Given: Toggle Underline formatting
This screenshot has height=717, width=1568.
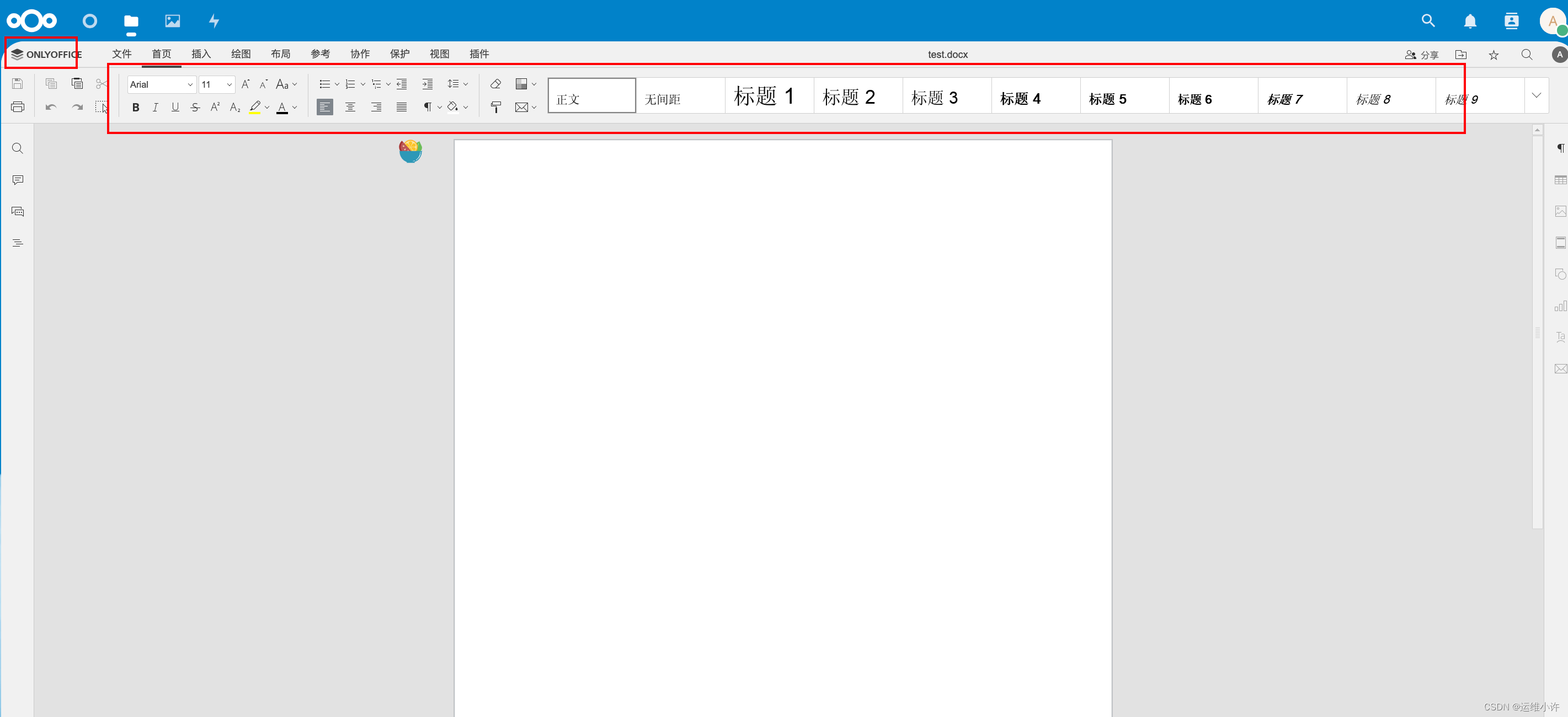Looking at the screenshot, I should [175, 107].
